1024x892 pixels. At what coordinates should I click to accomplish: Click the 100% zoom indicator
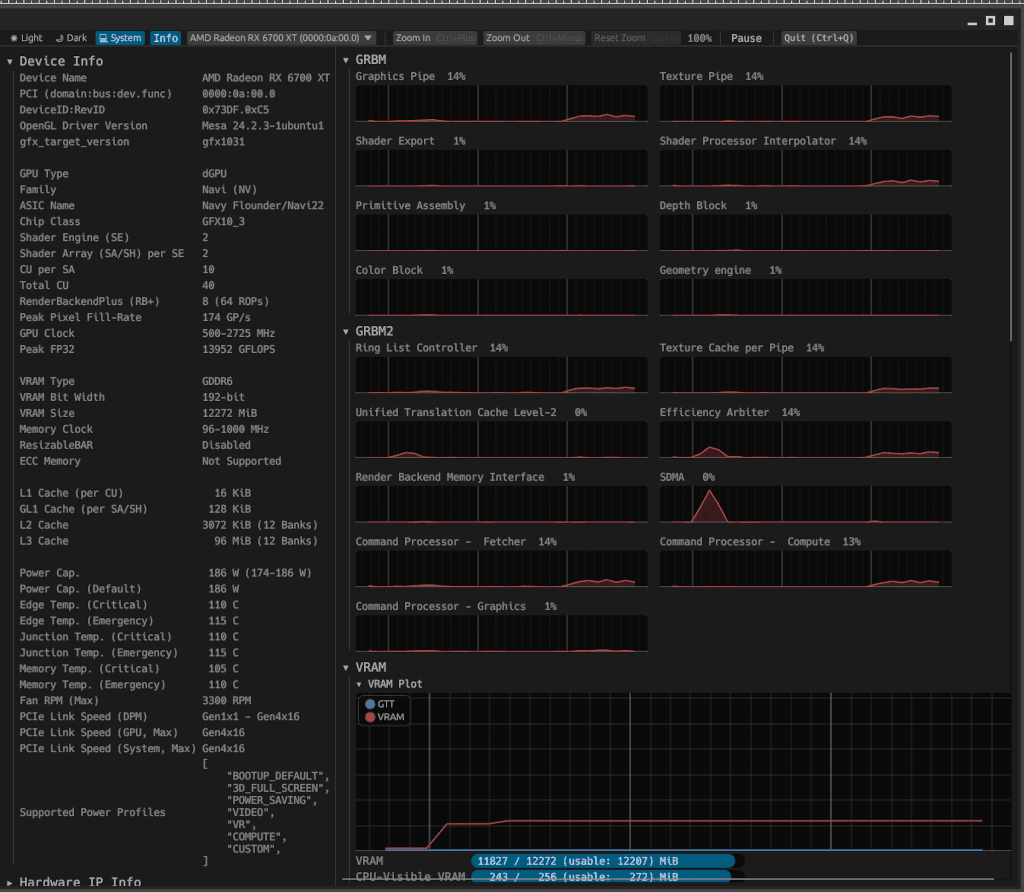tap(700, 37)
